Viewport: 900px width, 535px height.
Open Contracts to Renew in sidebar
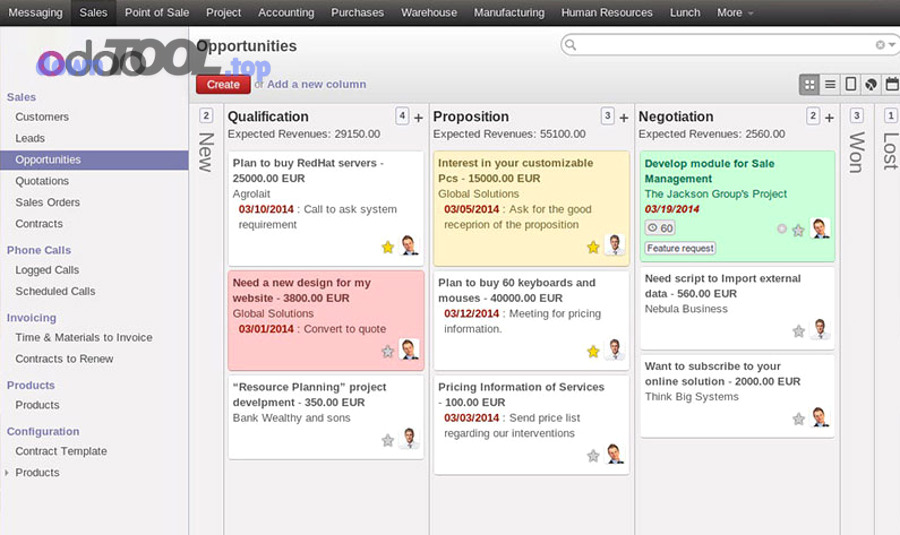[64, 359]
